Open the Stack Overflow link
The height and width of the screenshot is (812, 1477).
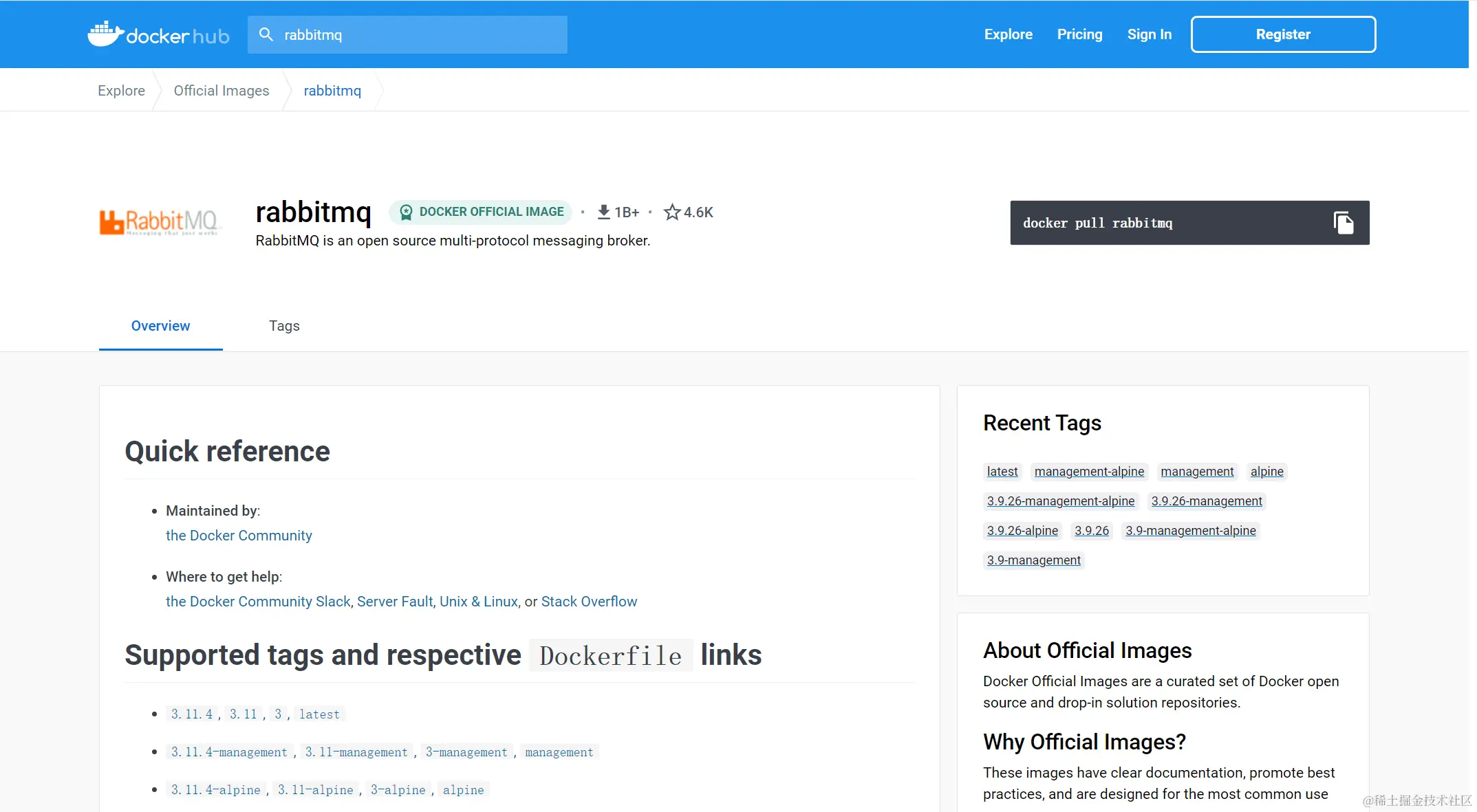click(589, 602)
